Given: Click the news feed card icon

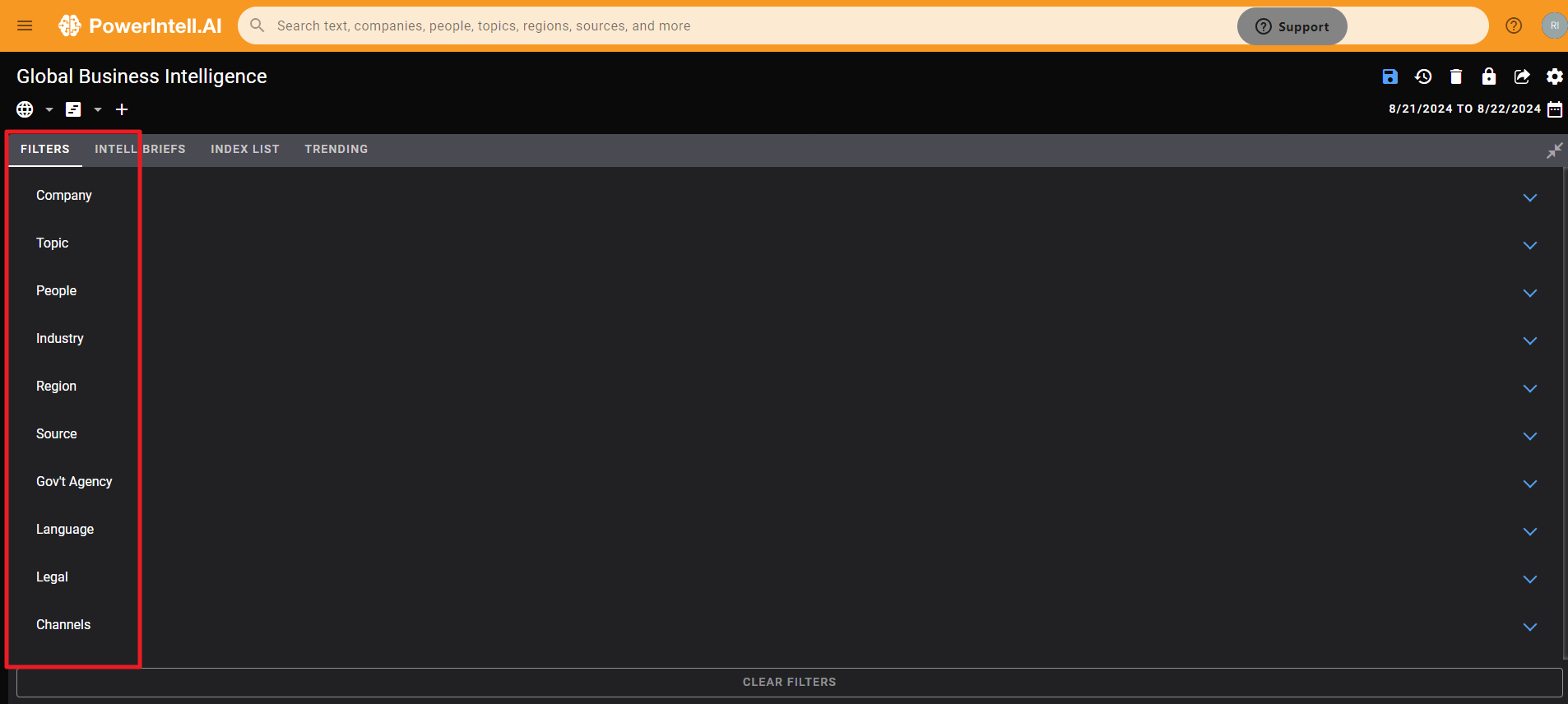Looking at the screenshot, I should click(73, 109).
